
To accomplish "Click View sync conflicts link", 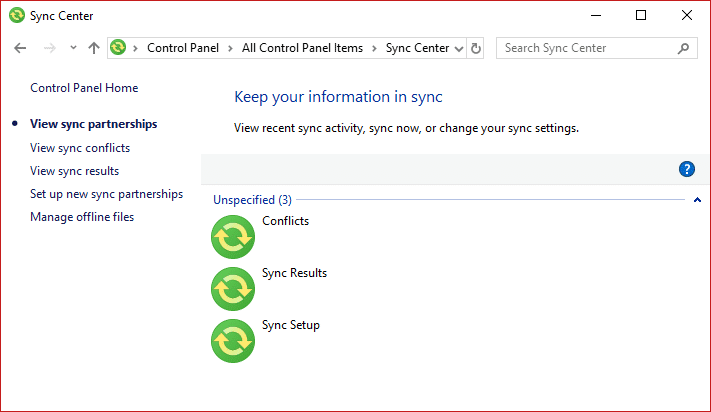I will (80, 148).
